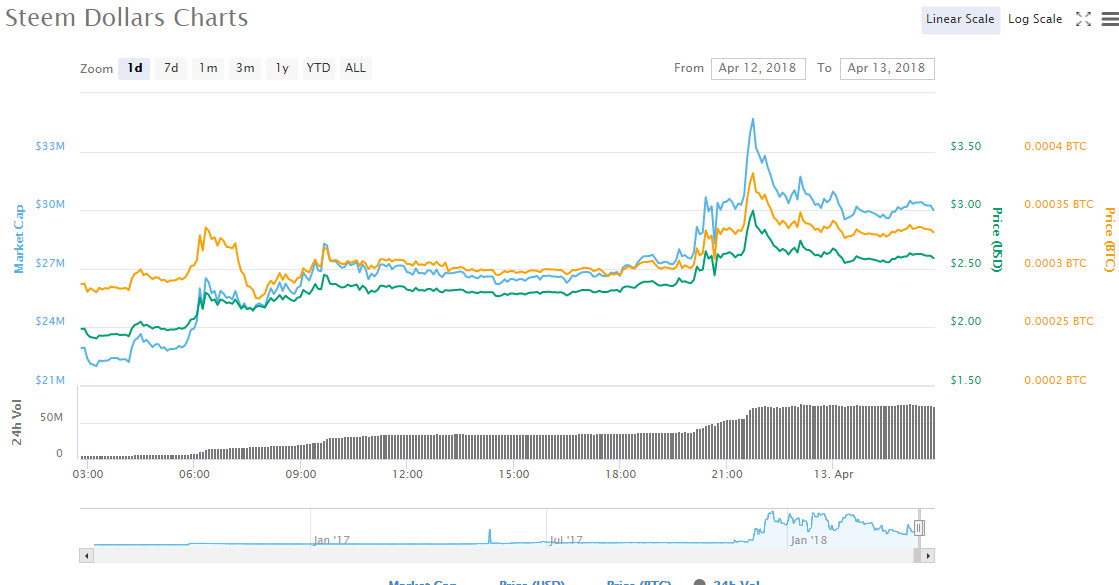The image size is (1119, 585).
Task: Click the $30M axis label
Action: [x=50, y=204]
